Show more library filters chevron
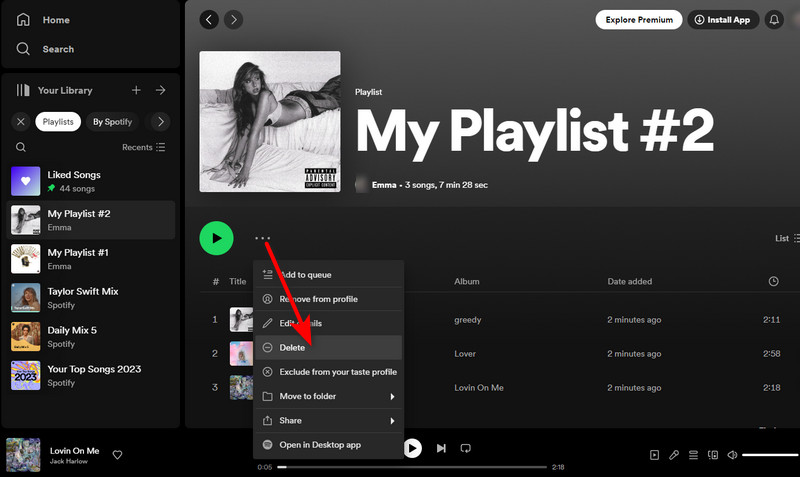 161,121
